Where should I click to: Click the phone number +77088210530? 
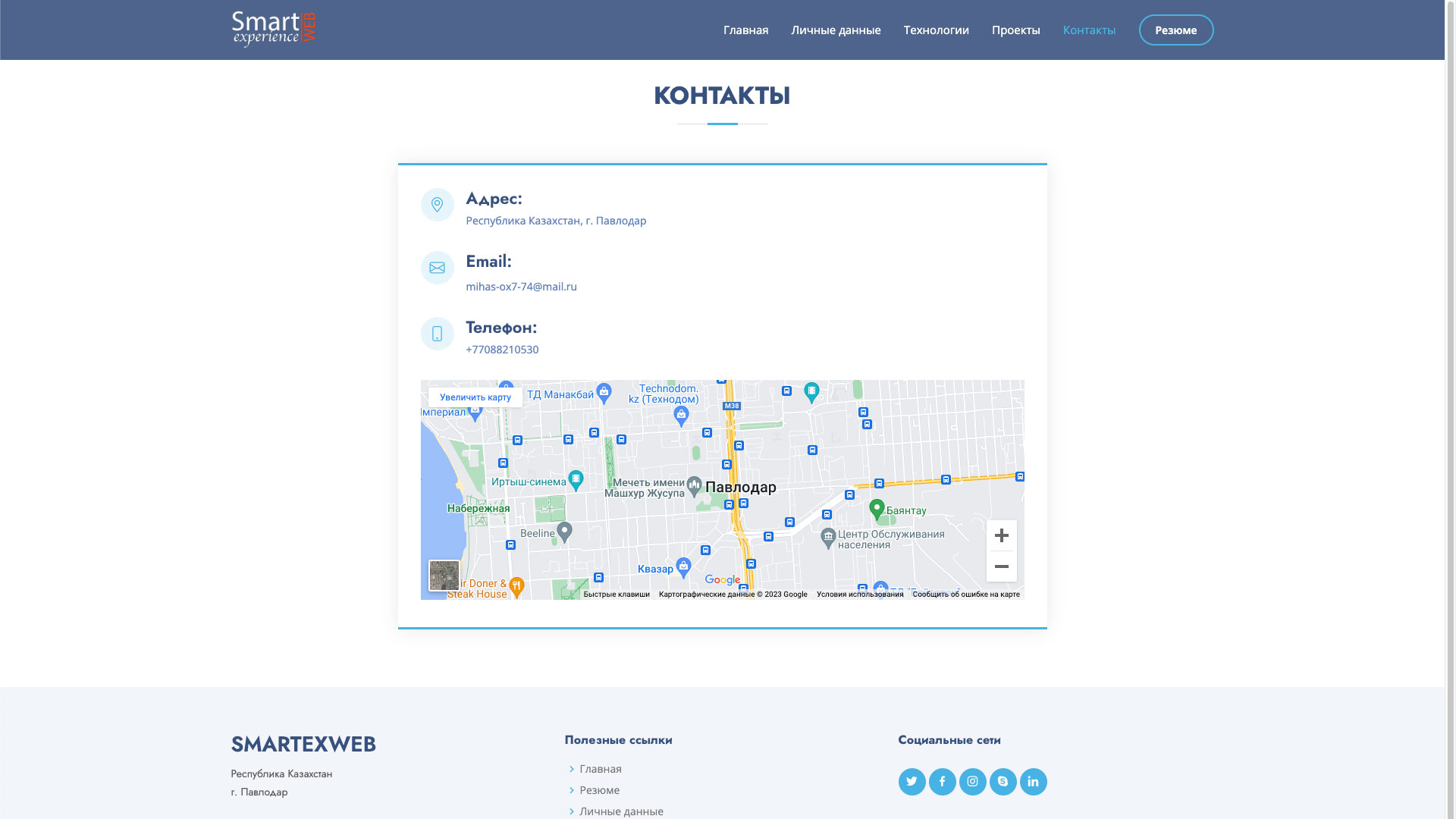click(502, 350)
